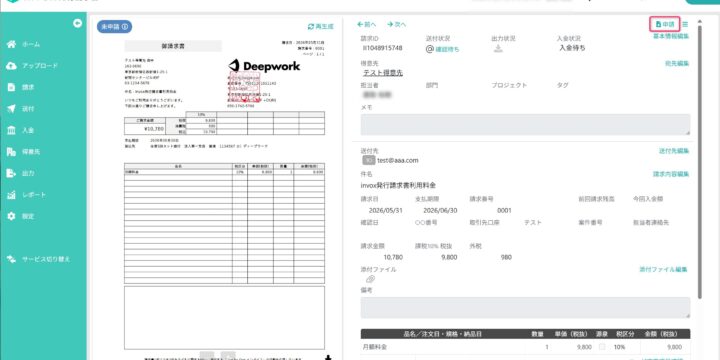Click the download icon under 出力状況

point(498,48)
